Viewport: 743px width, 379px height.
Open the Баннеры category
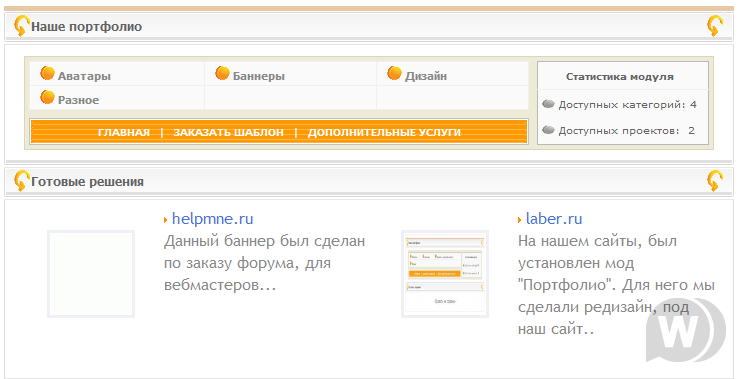coord(259,76)
